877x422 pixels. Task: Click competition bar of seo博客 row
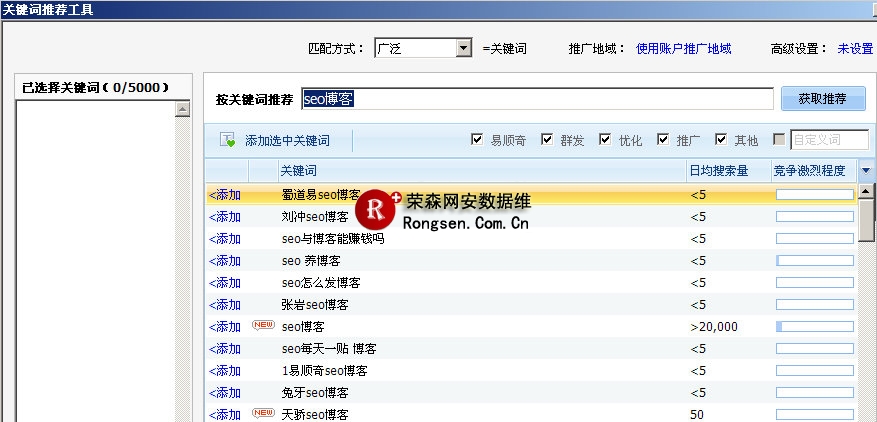814,327
